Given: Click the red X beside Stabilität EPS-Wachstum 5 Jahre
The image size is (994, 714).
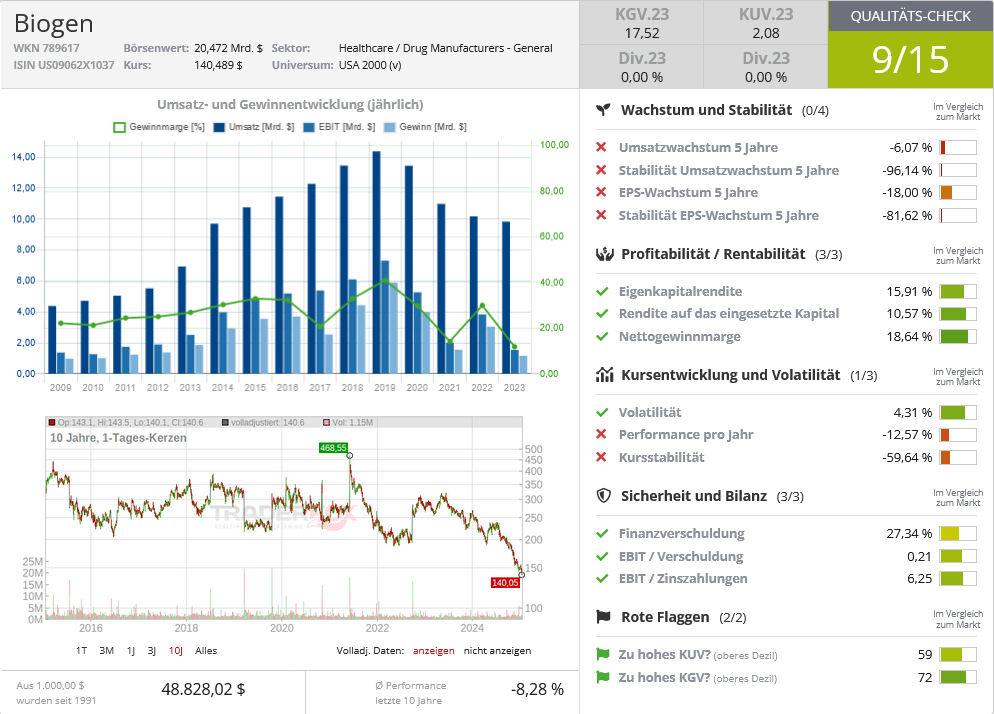Looking at the screenshot, I should tap(602, 215).
